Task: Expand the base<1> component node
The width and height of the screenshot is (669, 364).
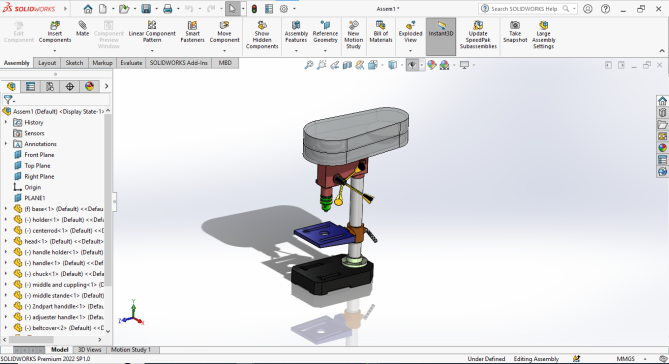Action: 6,209
